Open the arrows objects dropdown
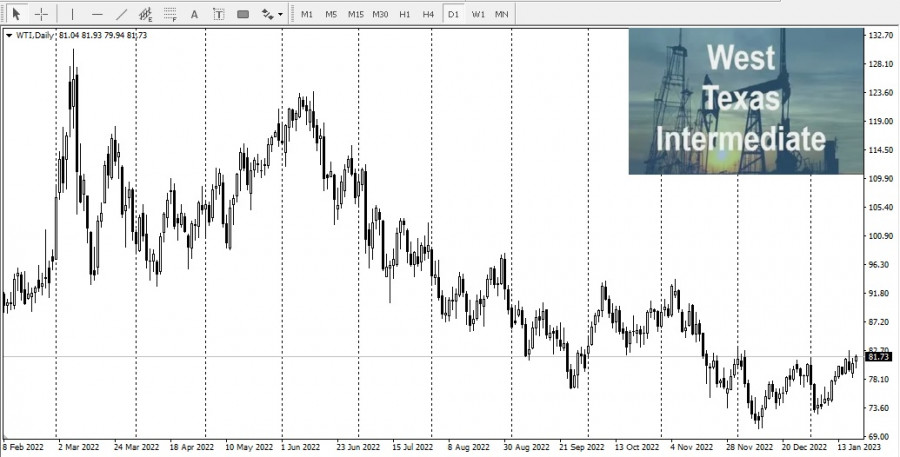 click(x=270, y=14)
